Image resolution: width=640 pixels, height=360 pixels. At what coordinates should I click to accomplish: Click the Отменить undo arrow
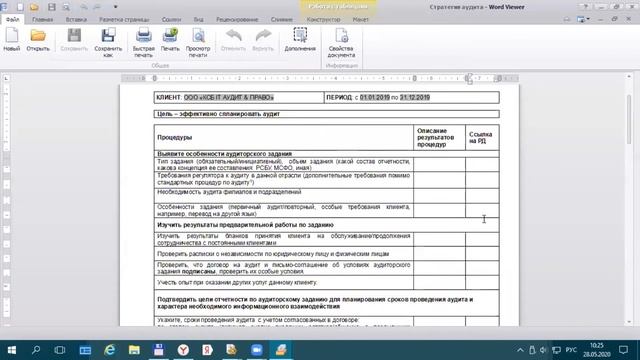(233, 36)
